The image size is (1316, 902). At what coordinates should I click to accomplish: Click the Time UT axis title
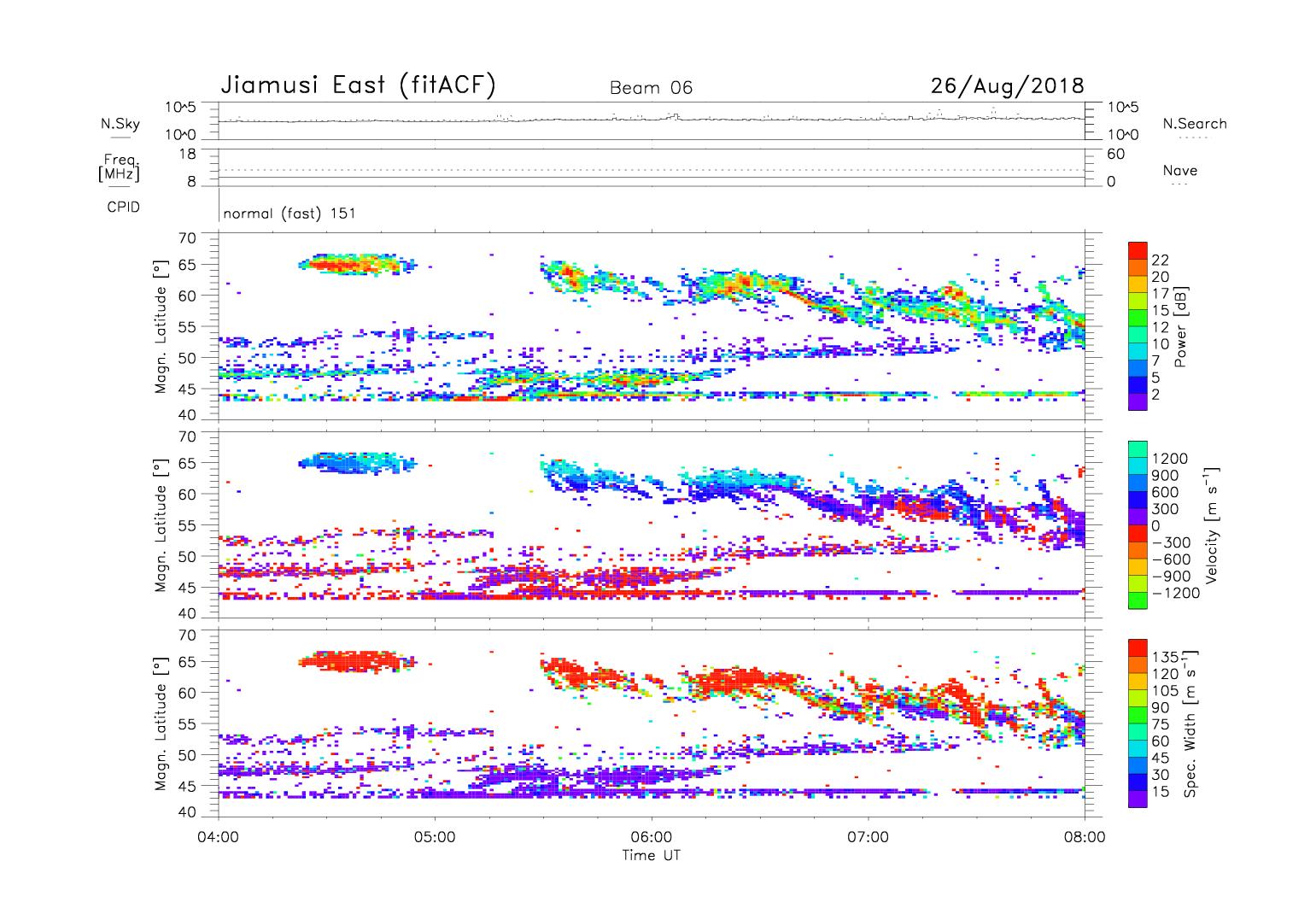(x=651, y=855)
